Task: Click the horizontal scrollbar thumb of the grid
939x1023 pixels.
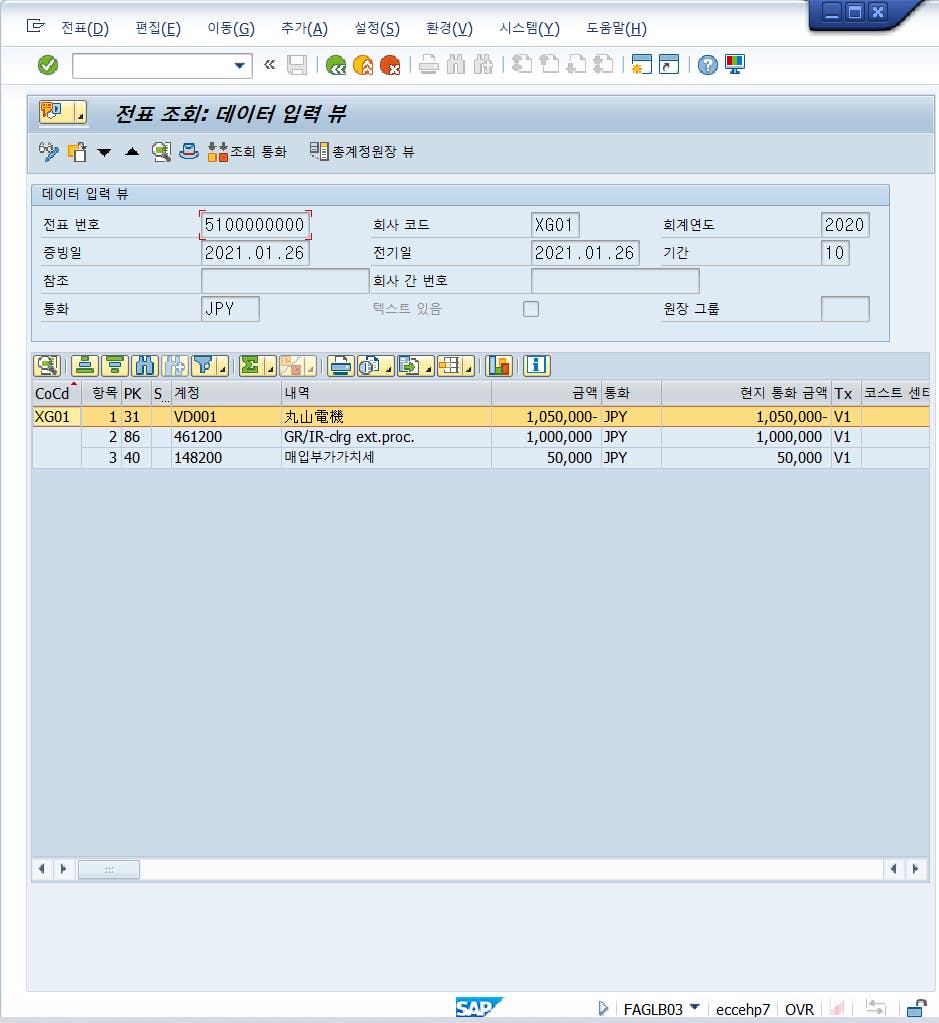Action: [x=109, y=870]
